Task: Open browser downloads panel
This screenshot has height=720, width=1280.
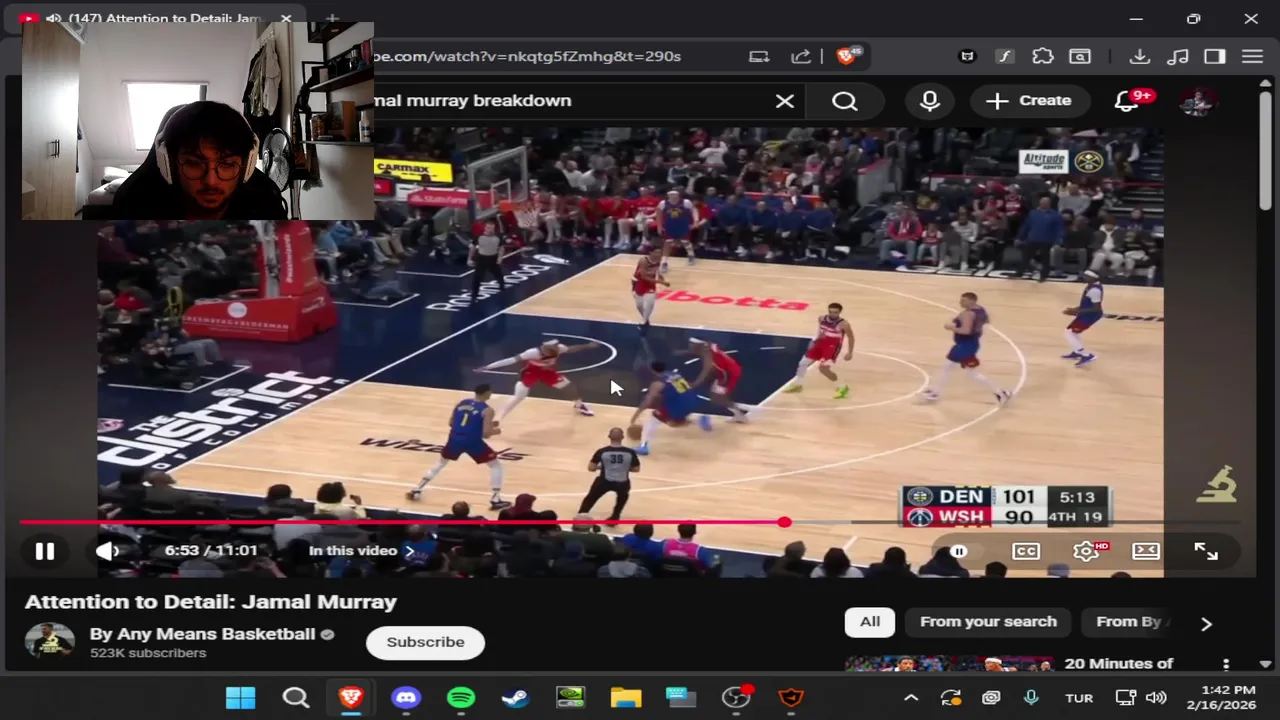Action: [x=1140, y=57]
